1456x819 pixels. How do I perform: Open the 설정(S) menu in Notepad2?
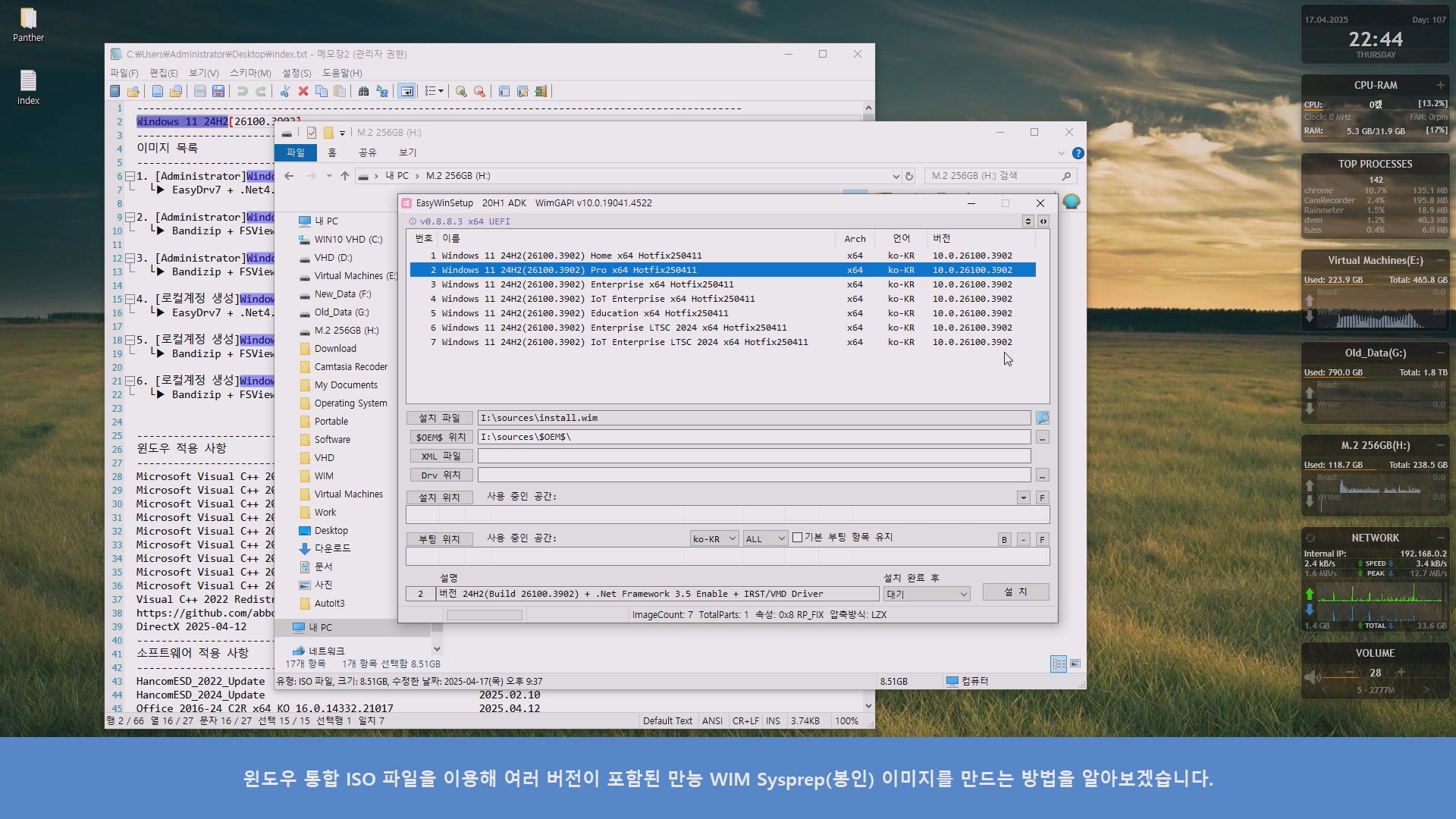[297, 73]
